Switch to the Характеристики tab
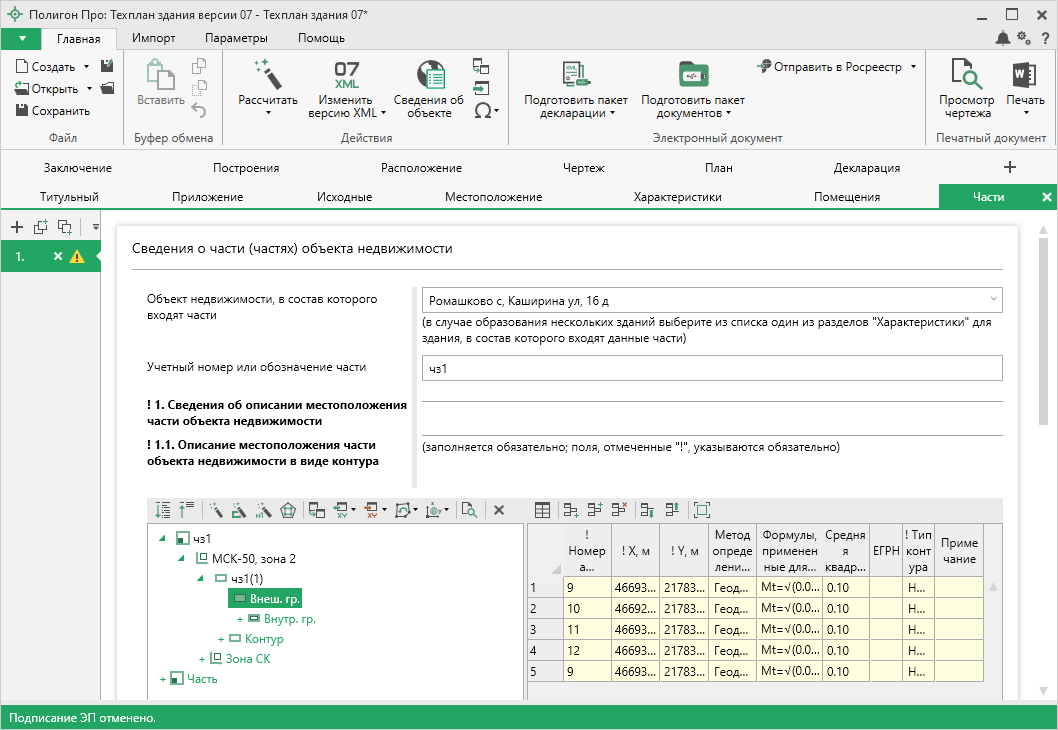The image size is (1058, 730). point(677,197)
